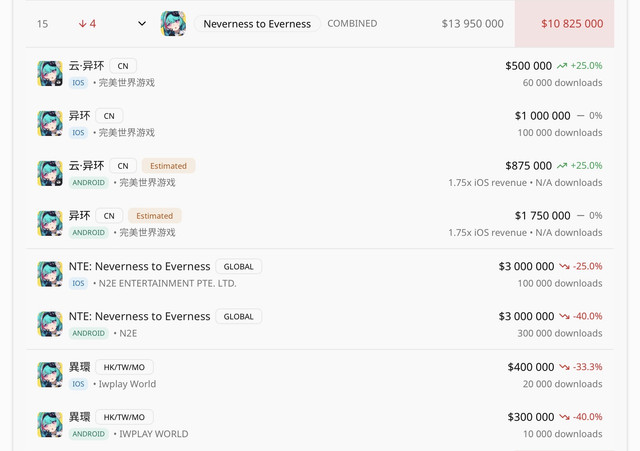This screenshot has width=640, height=451.
Task: Click the CN tag on 云·异环 iOS row
Action: [123, 66]
